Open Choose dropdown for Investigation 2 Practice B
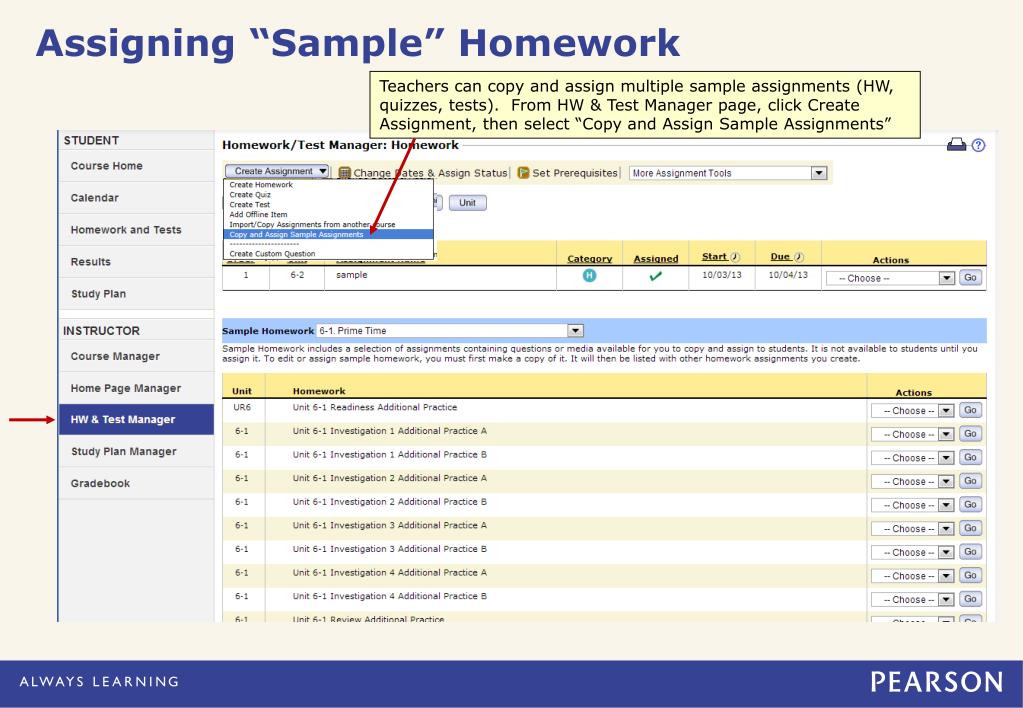1023x708 pixels. [x=912, y=505]
